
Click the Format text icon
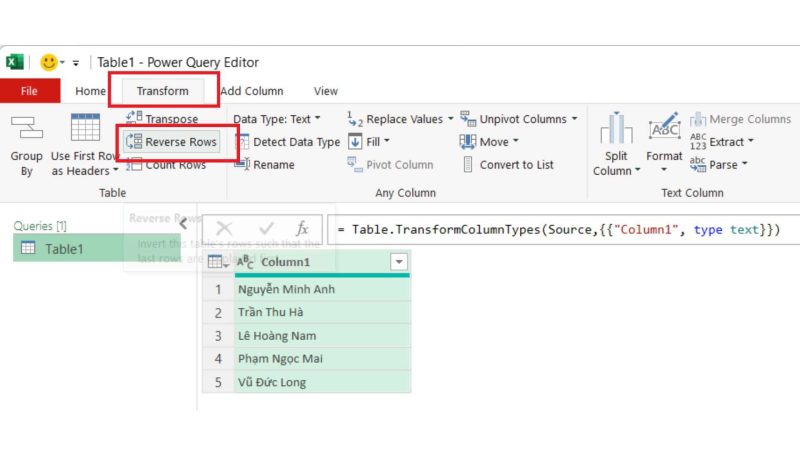[664, 128]
